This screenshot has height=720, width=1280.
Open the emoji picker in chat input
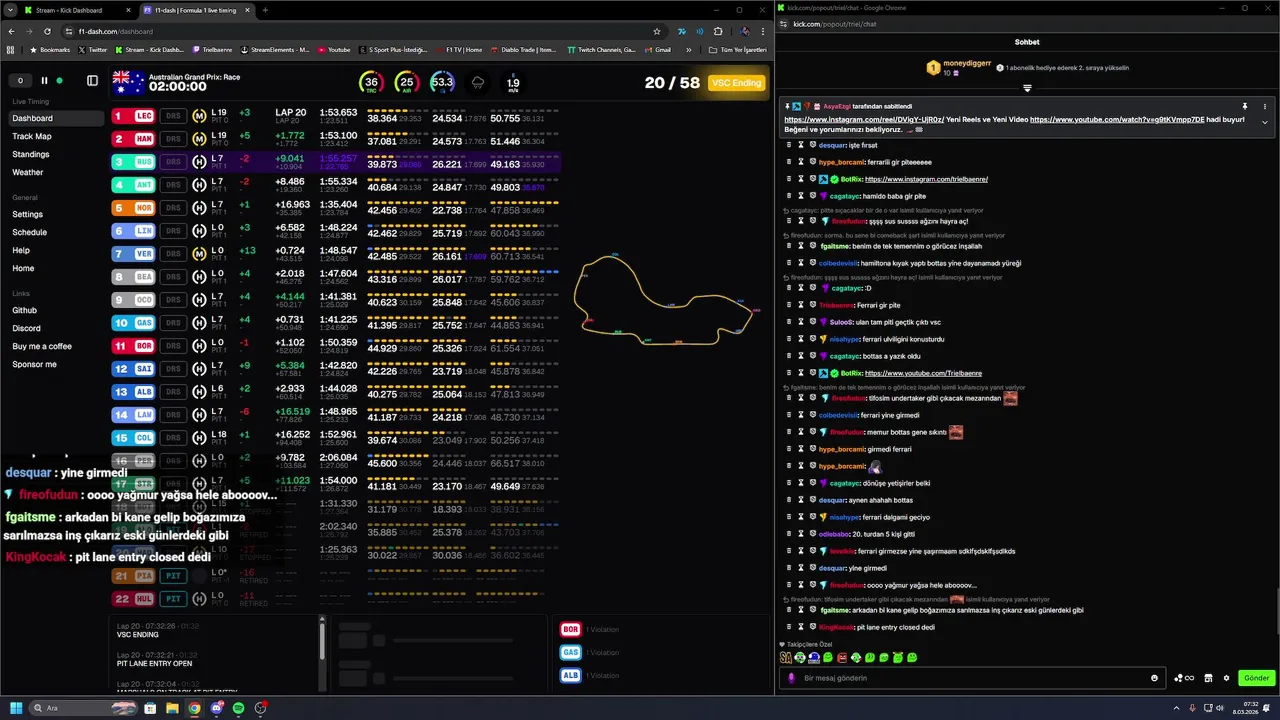pyautogui.click(x=1154, y=678)
